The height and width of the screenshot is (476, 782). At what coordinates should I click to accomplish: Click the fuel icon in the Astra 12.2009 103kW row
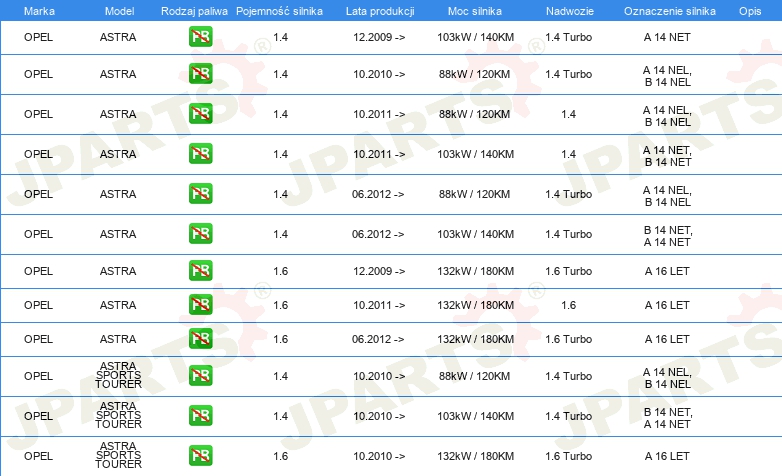pos(200,37)
